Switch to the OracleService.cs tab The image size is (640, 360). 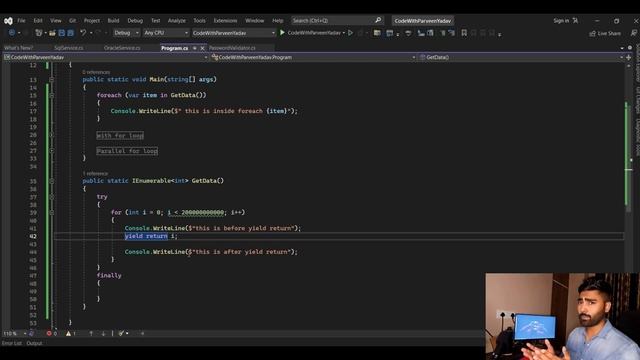click(122, 48)
